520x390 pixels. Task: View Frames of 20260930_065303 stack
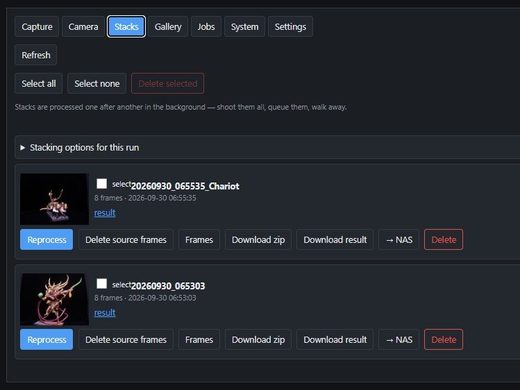tap(199, 340)
